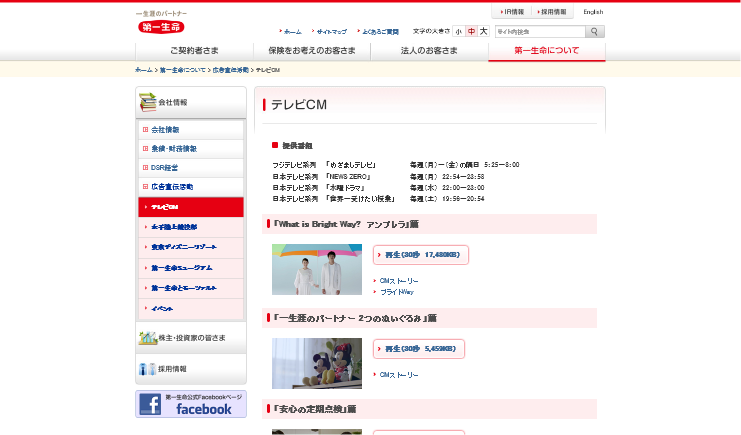The image size is (741, 435).
Task: Open the 保険をお考えのお客さま tab
Action: click(x=312, y=51)
